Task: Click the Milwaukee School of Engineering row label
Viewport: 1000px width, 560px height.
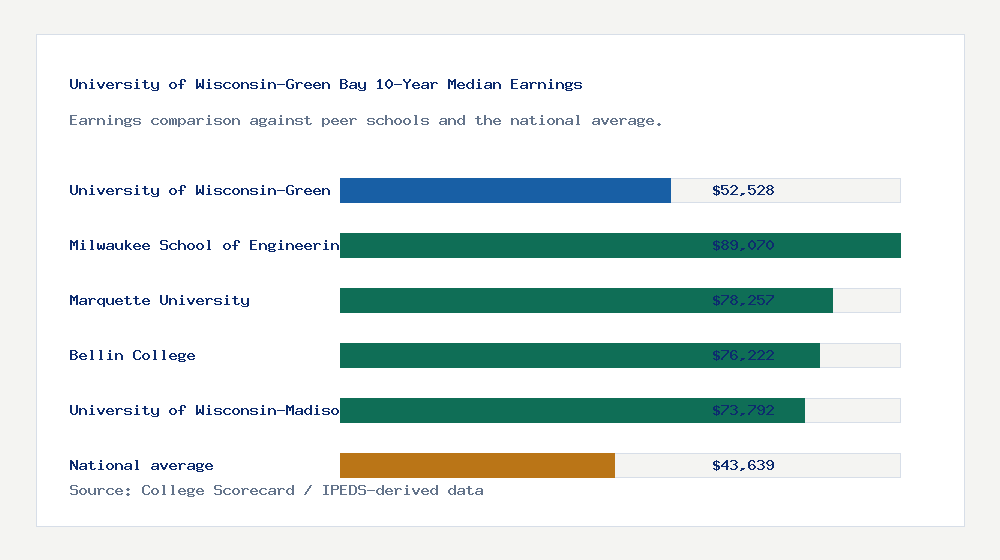Action: 204,246
